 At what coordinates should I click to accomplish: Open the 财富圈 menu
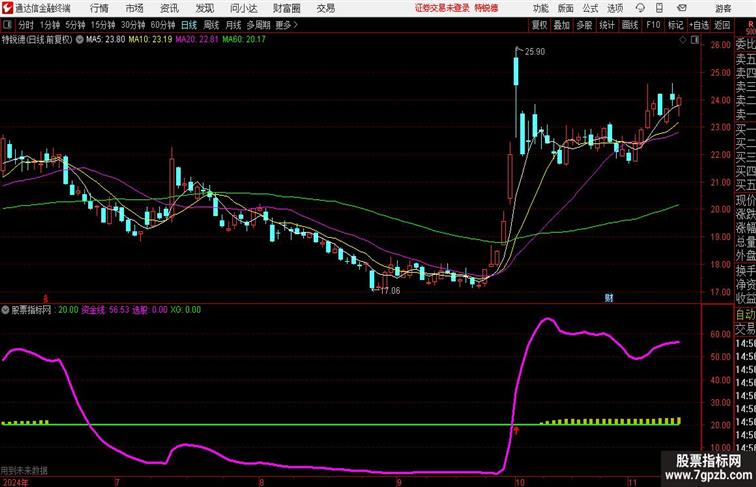click(286, 8)
